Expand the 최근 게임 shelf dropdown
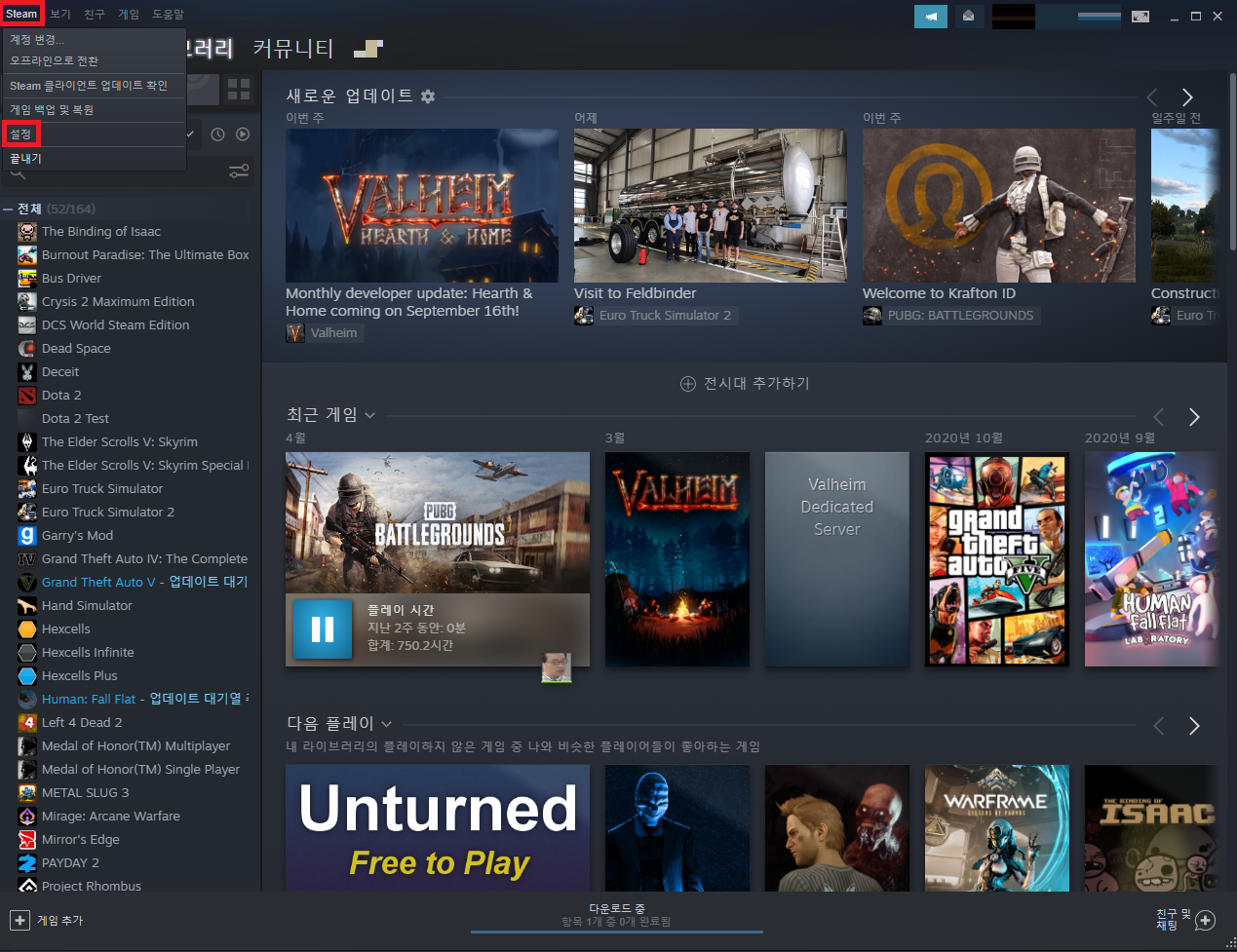Viewport: 1237px width, 952px height. [369, 415]
